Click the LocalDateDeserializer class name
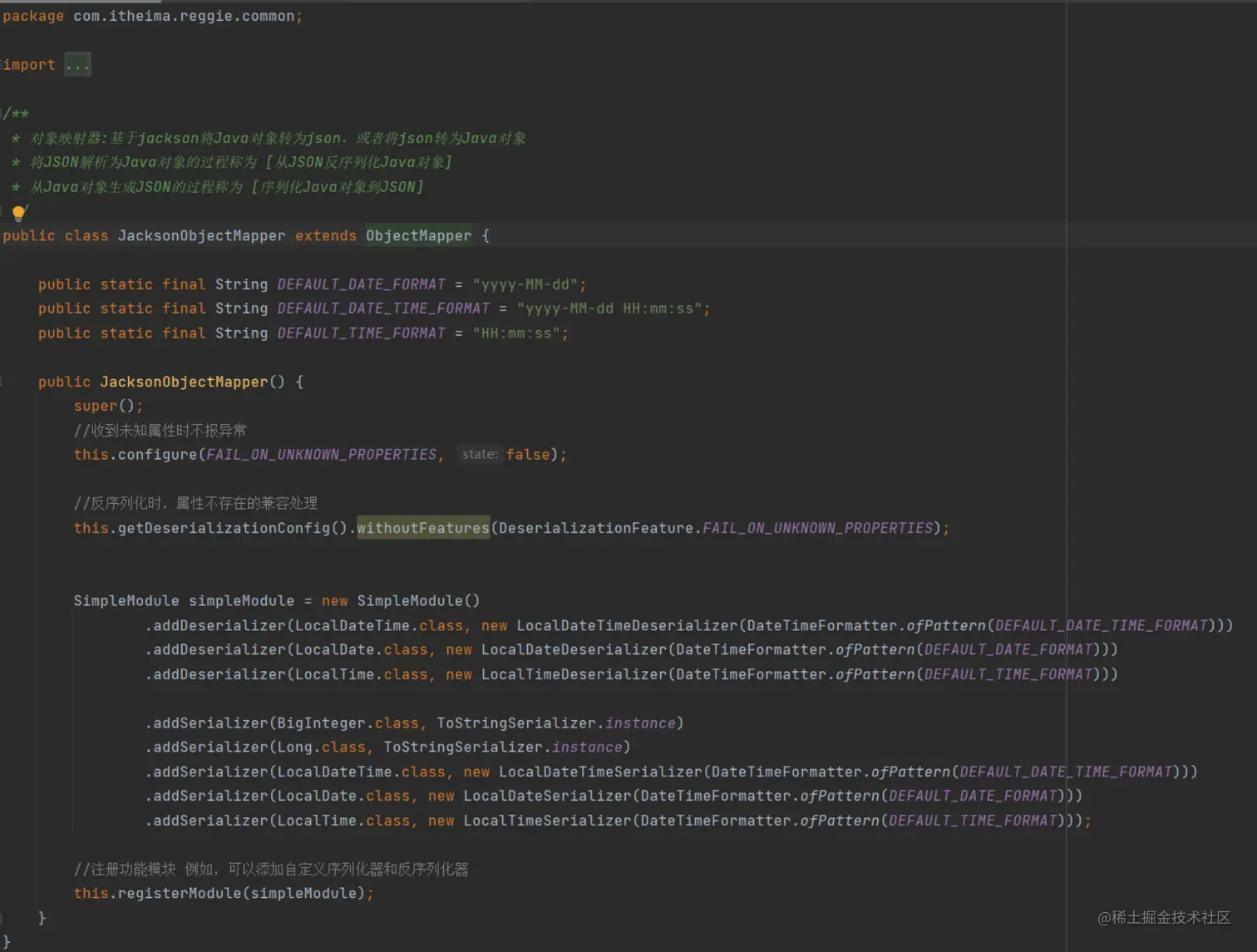The height and width of the screenshot is (952, 1257). click(x=574, y=649)
